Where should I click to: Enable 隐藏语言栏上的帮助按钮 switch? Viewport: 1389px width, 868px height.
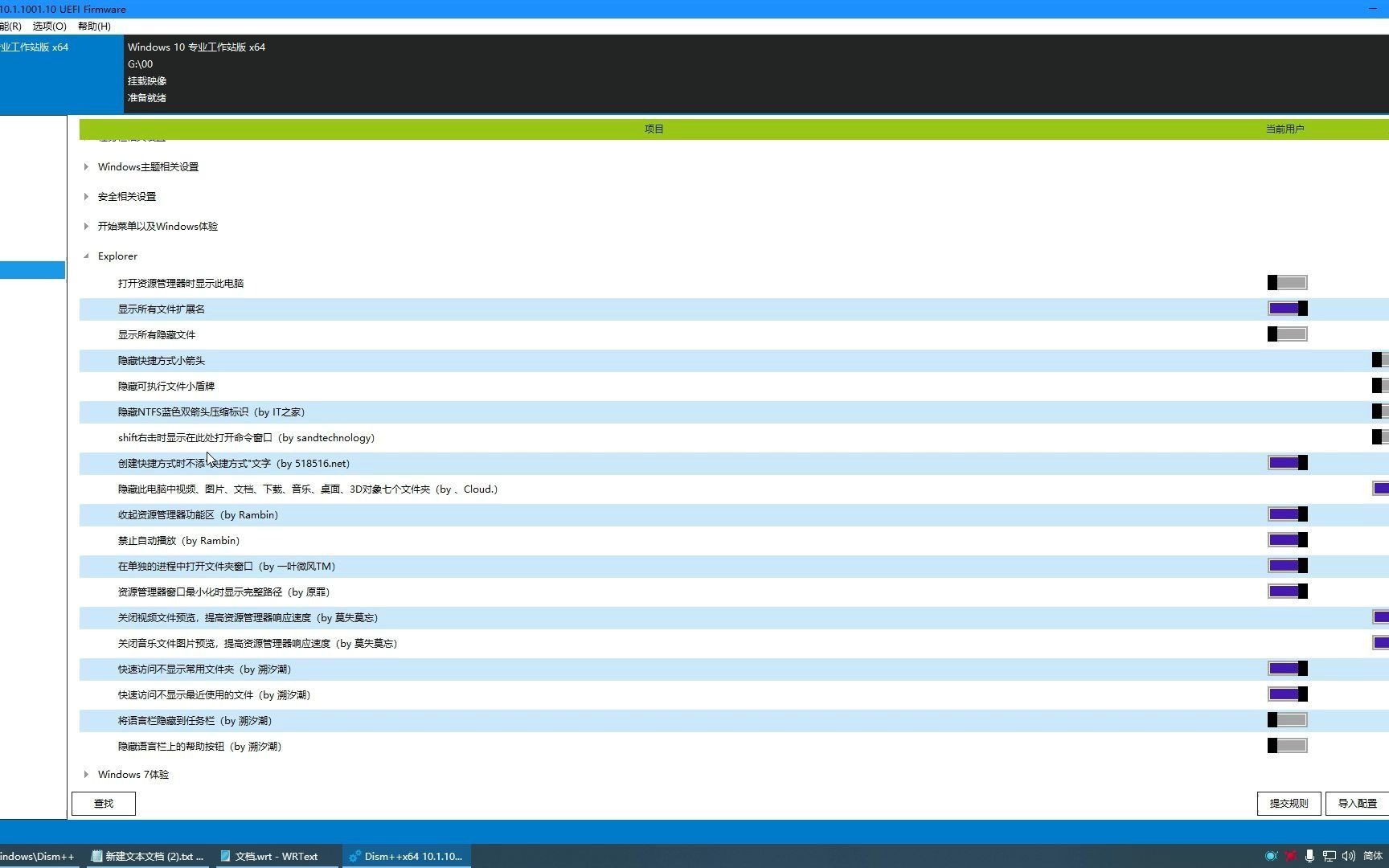(1288, 746)
